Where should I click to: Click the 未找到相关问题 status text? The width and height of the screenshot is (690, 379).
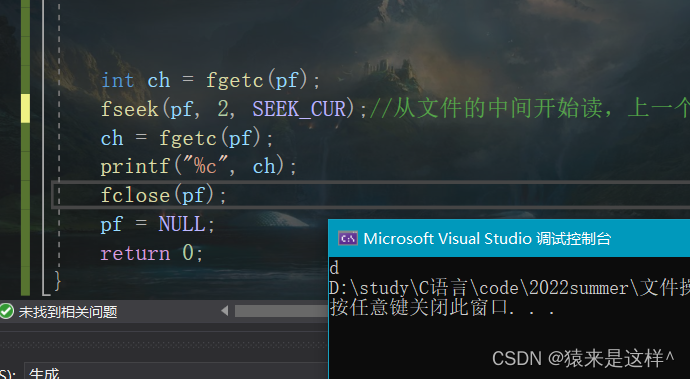[x=68, y=312]
